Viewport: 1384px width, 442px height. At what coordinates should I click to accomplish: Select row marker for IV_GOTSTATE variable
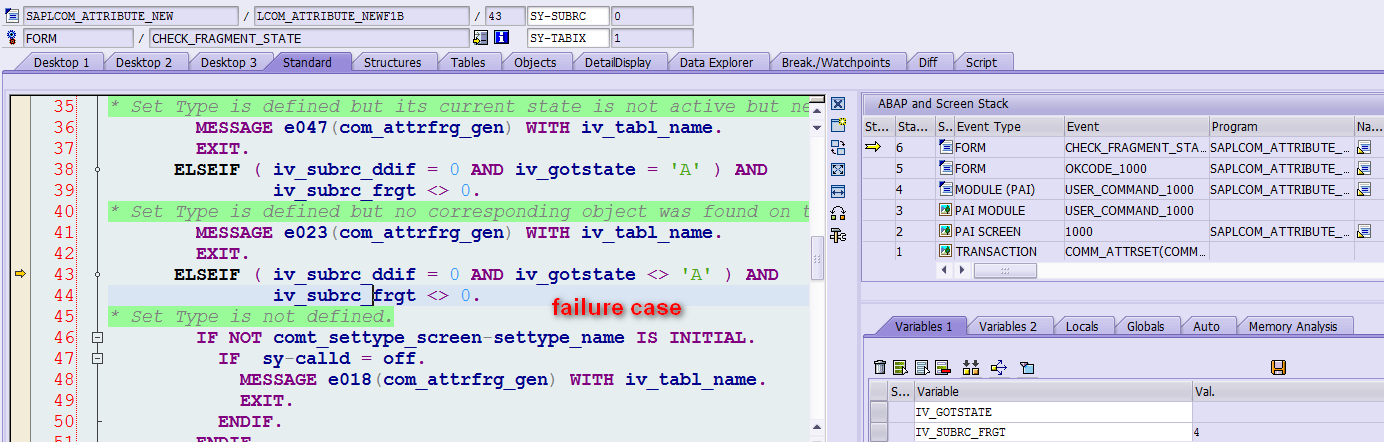(x=879, y=412)
